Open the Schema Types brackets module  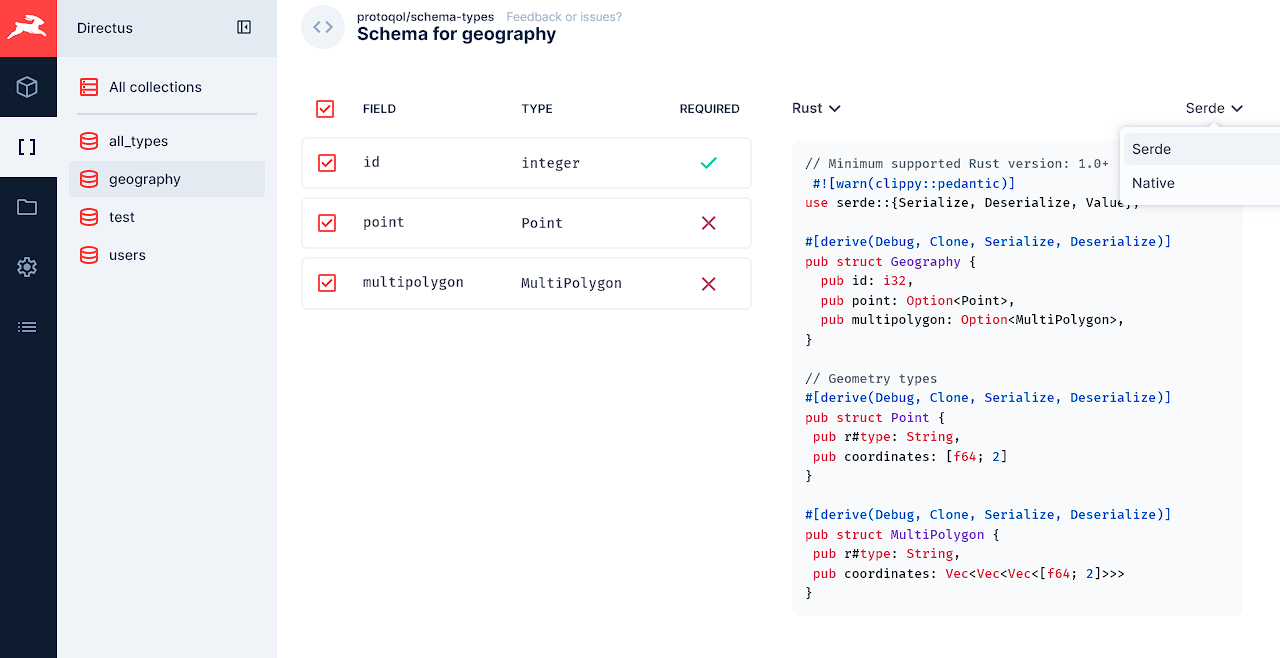tap(27, 147)
